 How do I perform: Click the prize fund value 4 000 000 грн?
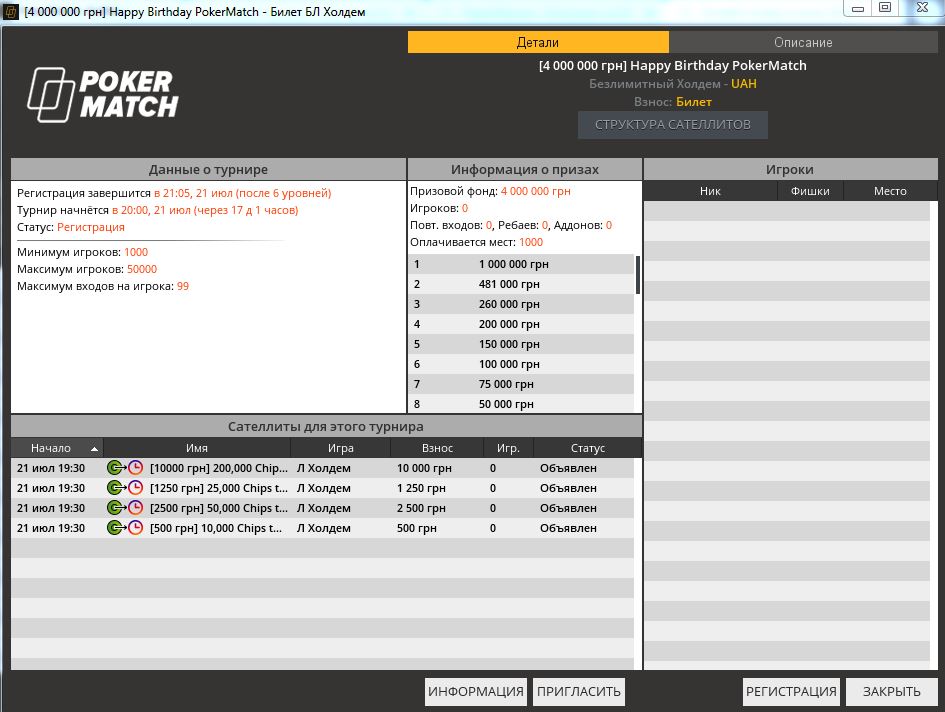[536, 191]
